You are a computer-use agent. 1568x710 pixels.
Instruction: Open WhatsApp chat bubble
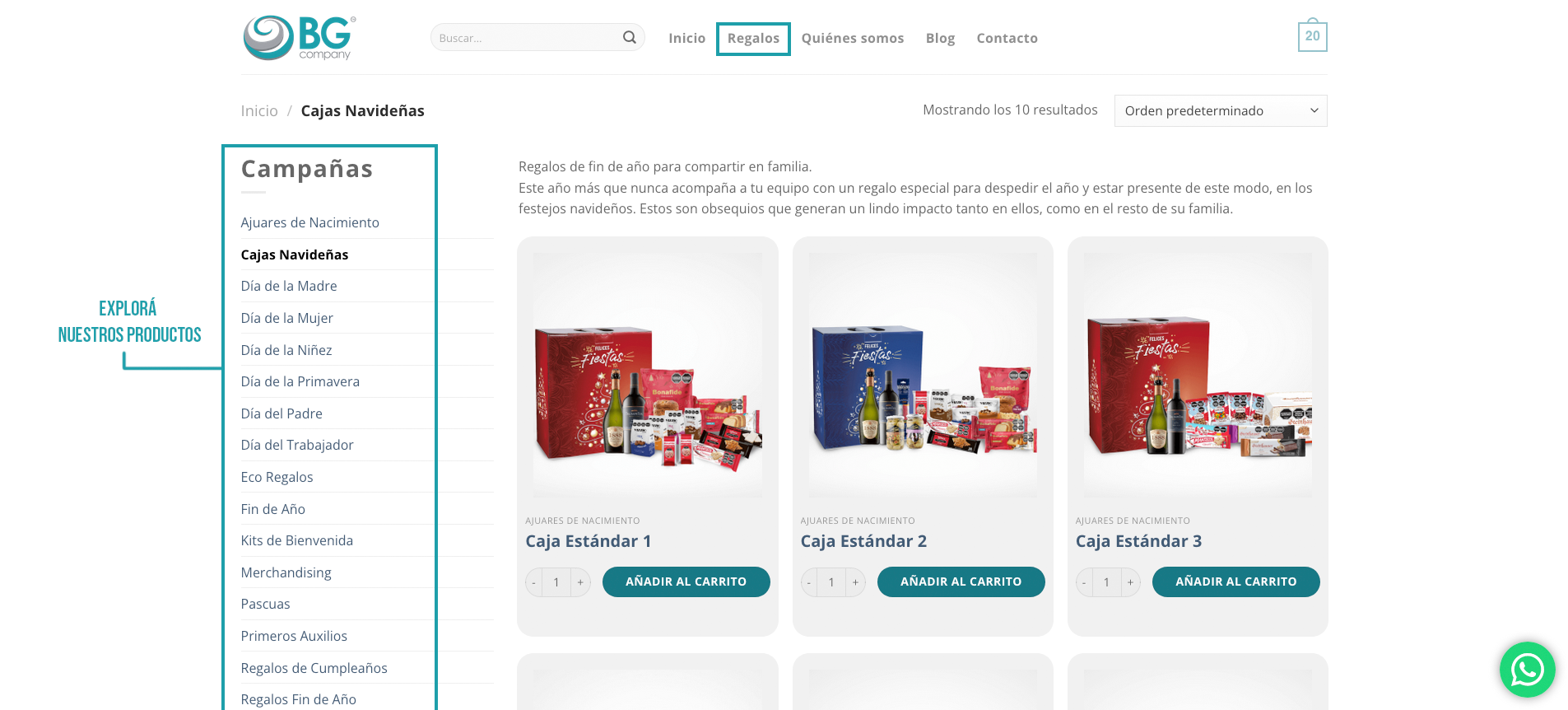(x=1527, y=670)
